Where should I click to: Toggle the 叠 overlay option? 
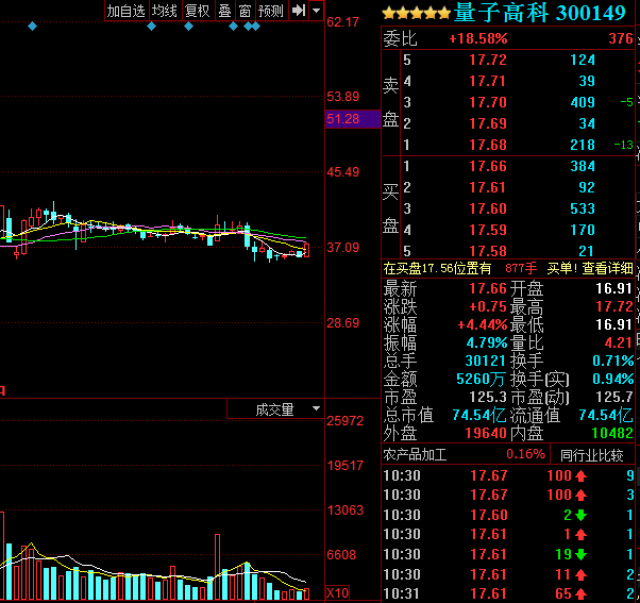[x=224, y=11]
